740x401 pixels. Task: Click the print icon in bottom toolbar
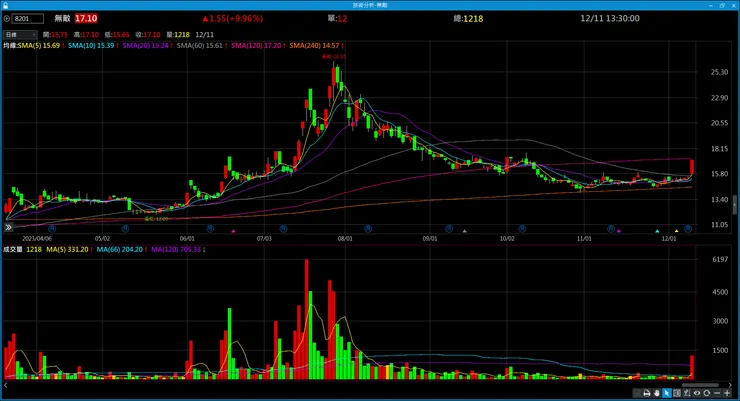point(647,393)
